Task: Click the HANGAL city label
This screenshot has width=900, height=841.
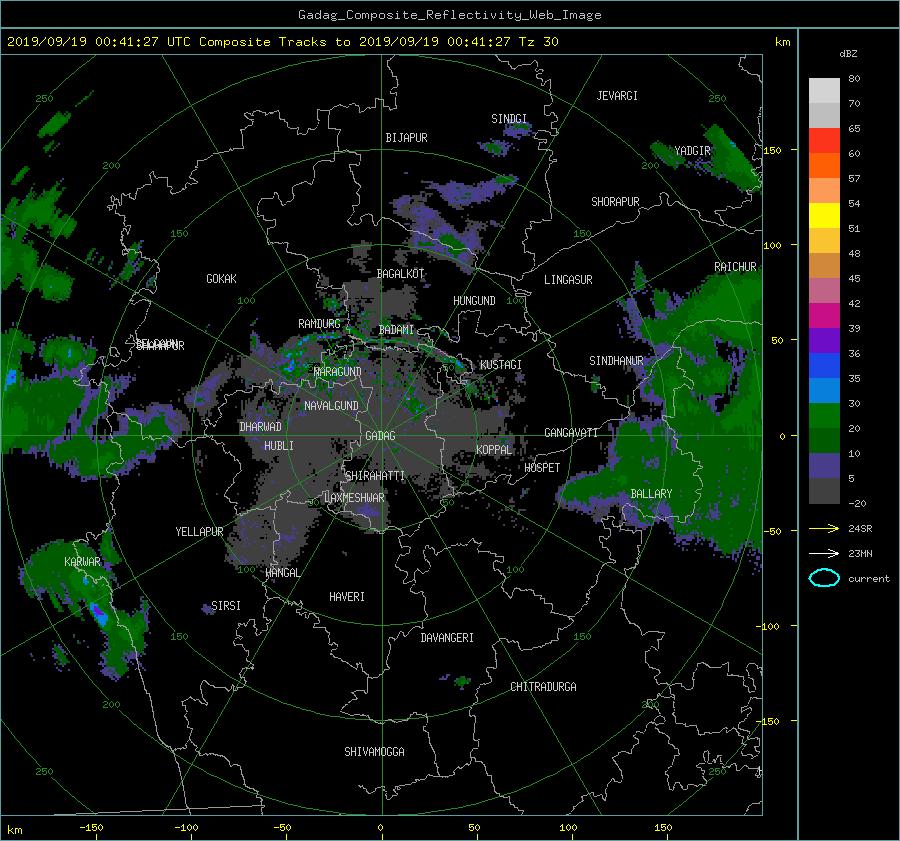Action: 283,573
